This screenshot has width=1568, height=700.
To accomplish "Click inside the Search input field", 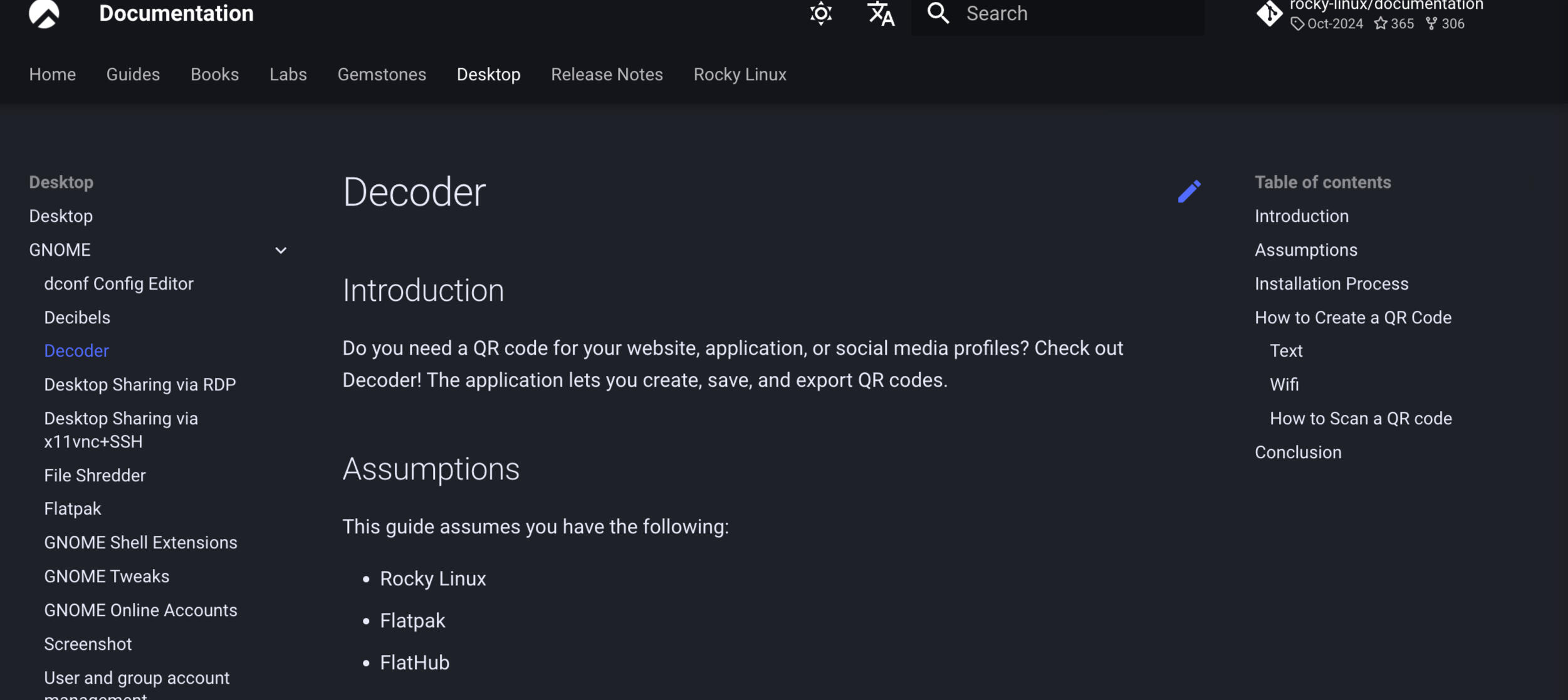I will point(1065,13).
